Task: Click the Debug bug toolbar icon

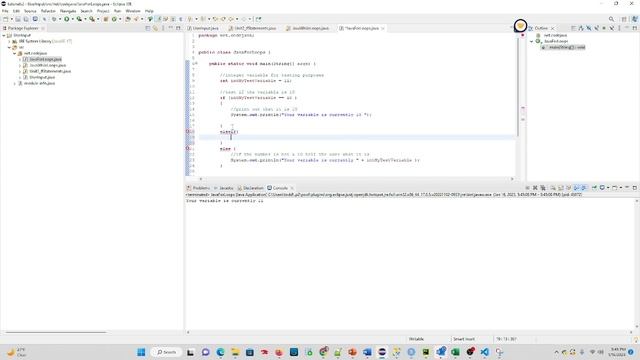Action: (54, 19)
